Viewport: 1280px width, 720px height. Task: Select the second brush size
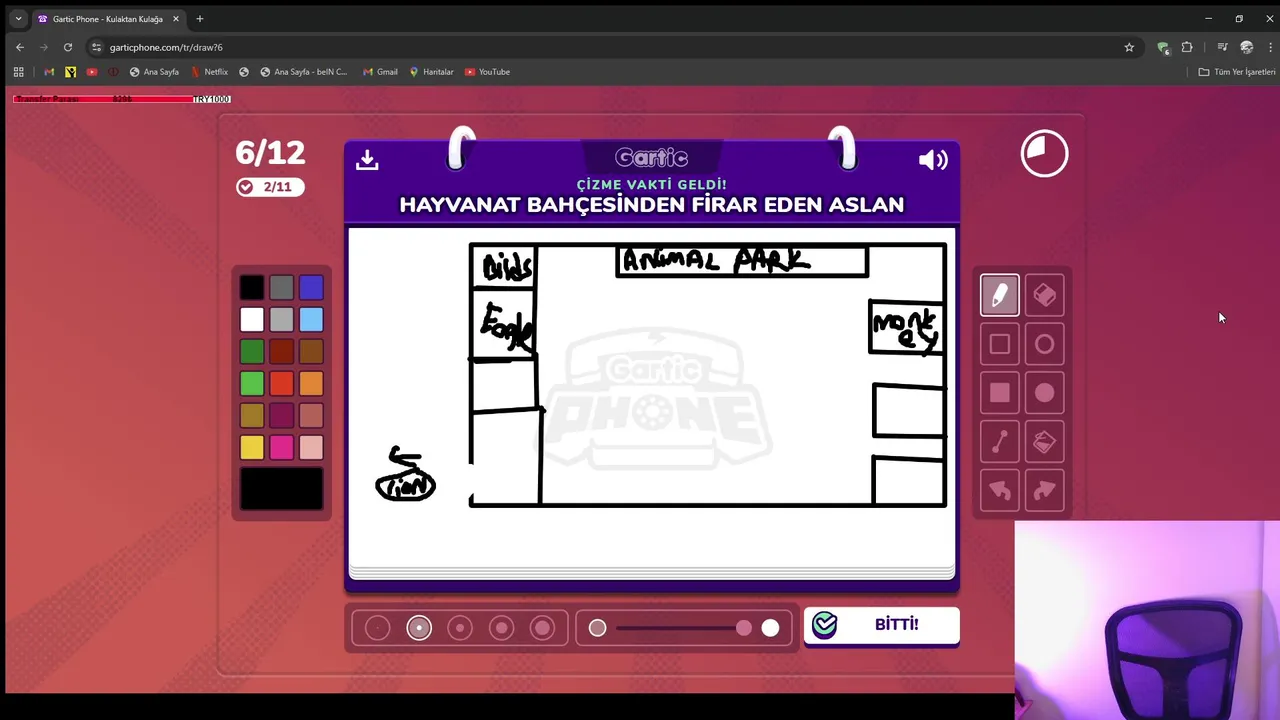click(x=419, y=628)
